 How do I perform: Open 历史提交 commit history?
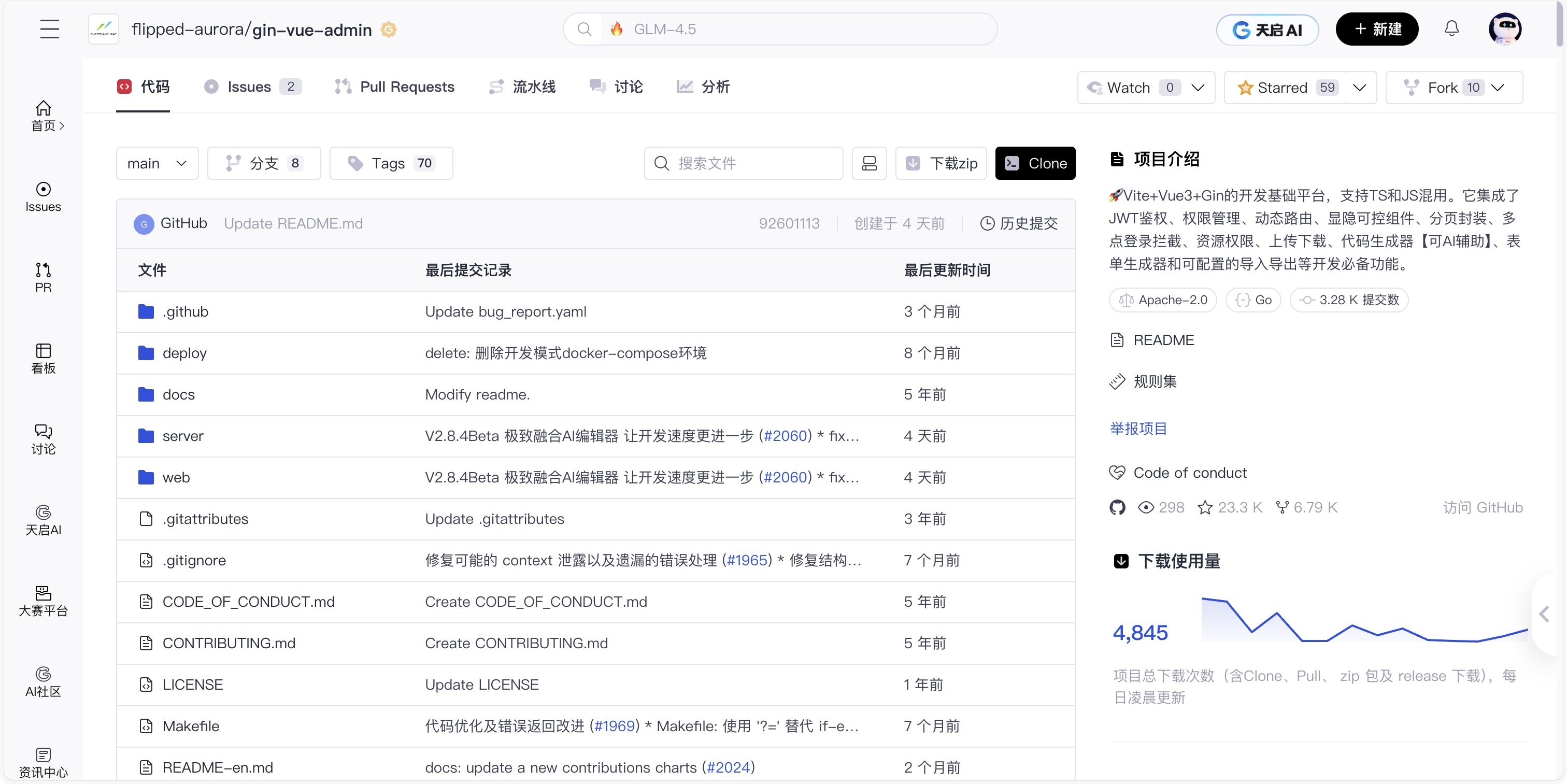pyautogui.click(x=1019, y=223)
